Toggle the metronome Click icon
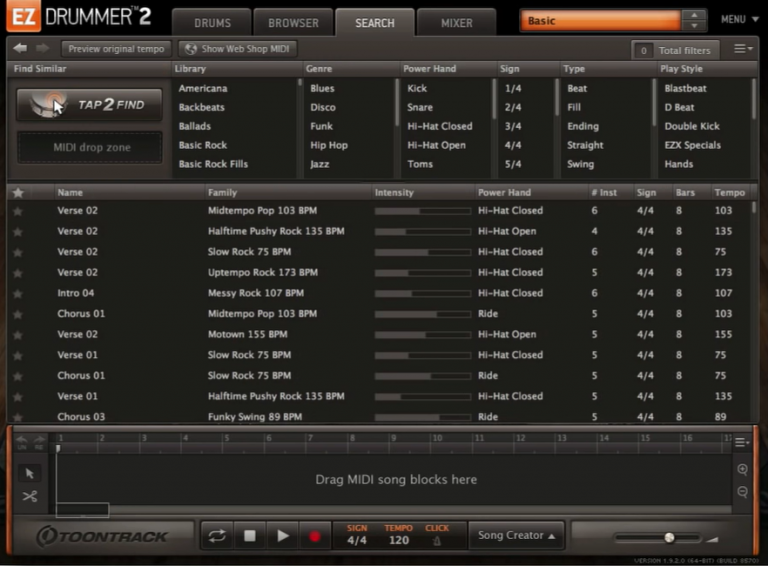Screen dimensions: 768x566 click(x=436, y=540)
